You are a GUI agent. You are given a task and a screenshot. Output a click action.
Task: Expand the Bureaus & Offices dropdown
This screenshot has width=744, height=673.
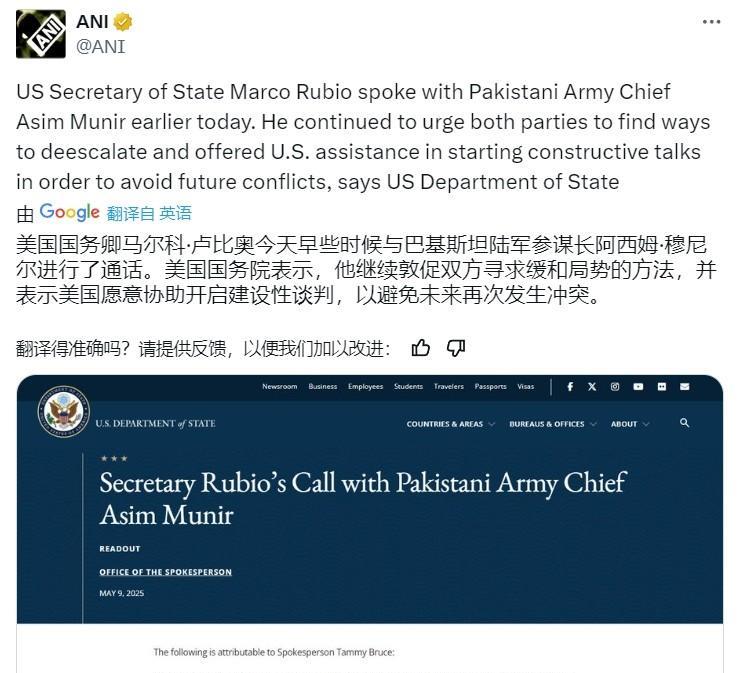(552, 424)
